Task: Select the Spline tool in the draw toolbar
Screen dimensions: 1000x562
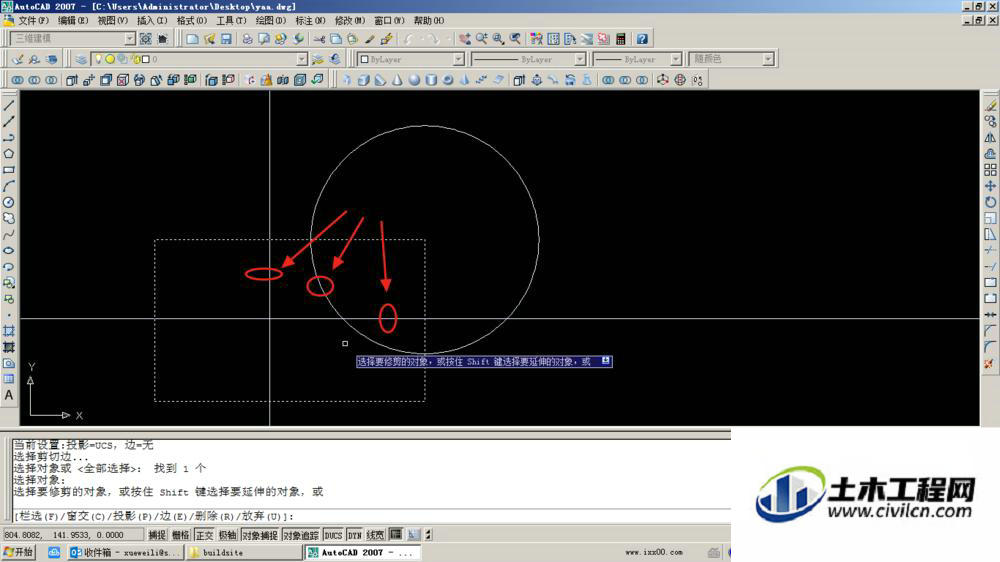Action: pos(9,234)
